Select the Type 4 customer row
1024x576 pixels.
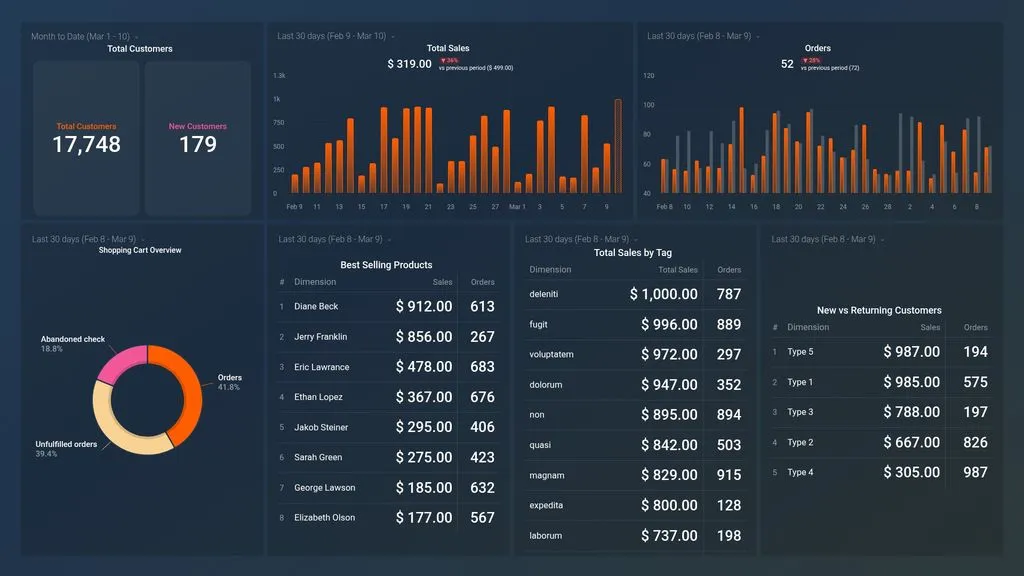[x=881, y=473]
